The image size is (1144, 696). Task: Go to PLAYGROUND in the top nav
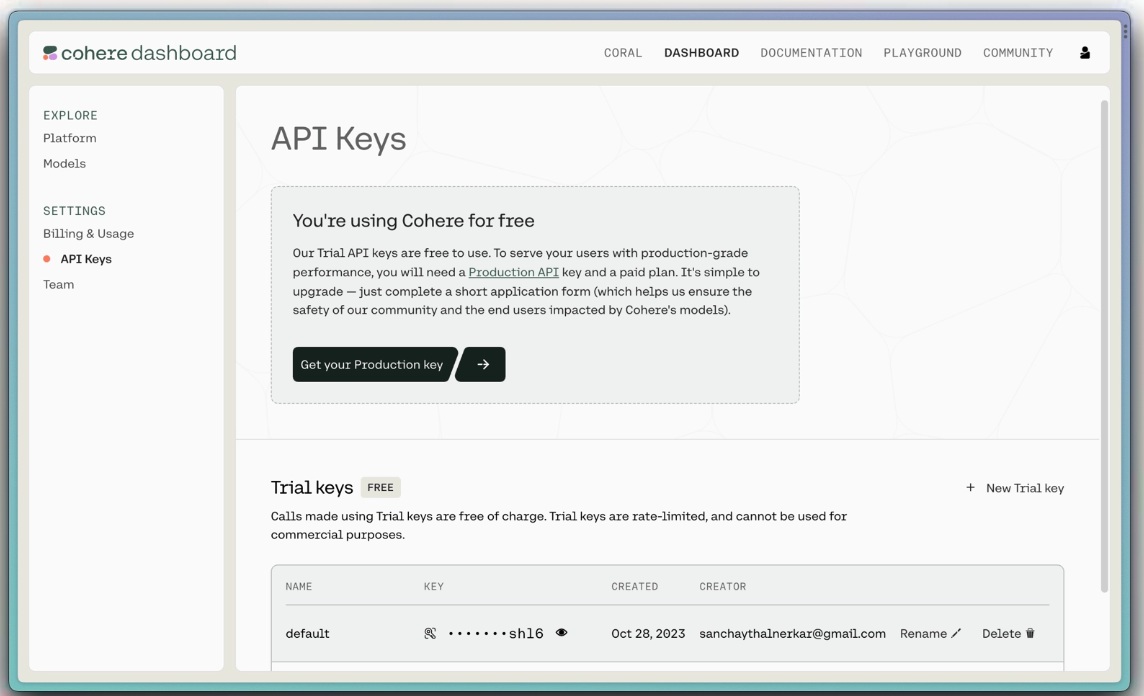pos(922,53)
